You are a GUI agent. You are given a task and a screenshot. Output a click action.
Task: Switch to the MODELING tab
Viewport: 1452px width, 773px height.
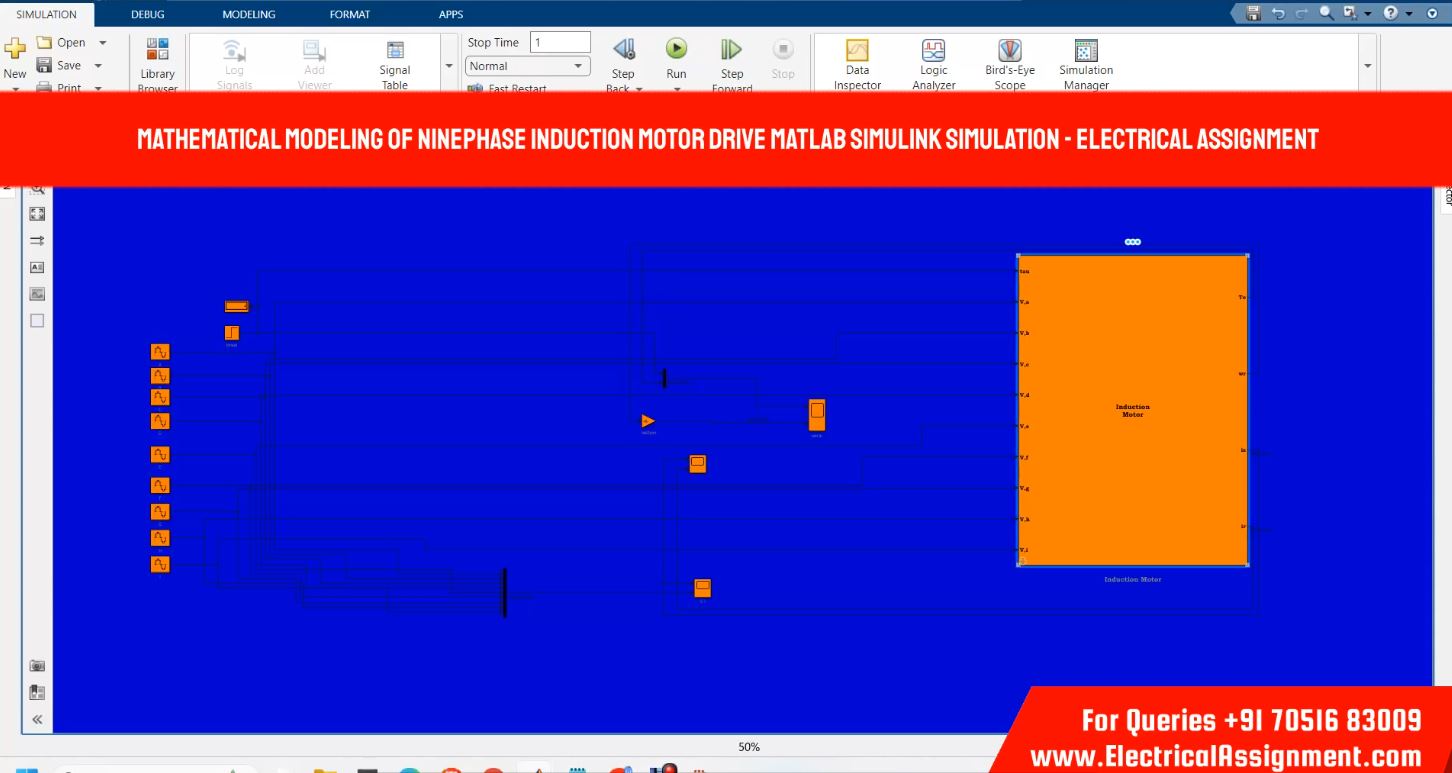point(247,14)
